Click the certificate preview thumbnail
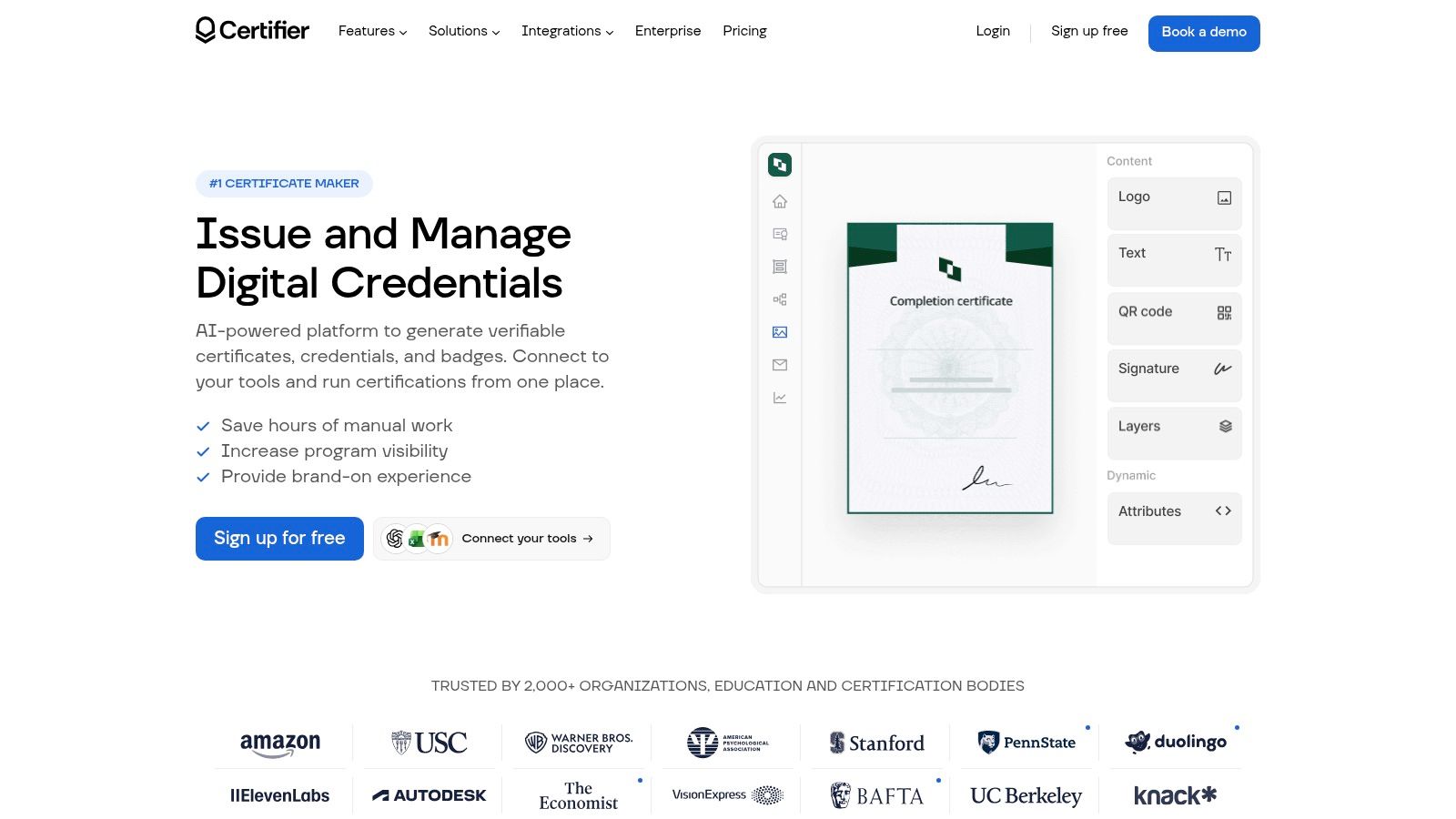Screen dimensions: 1456x819 pyautogui.click(x=950, y=368)
